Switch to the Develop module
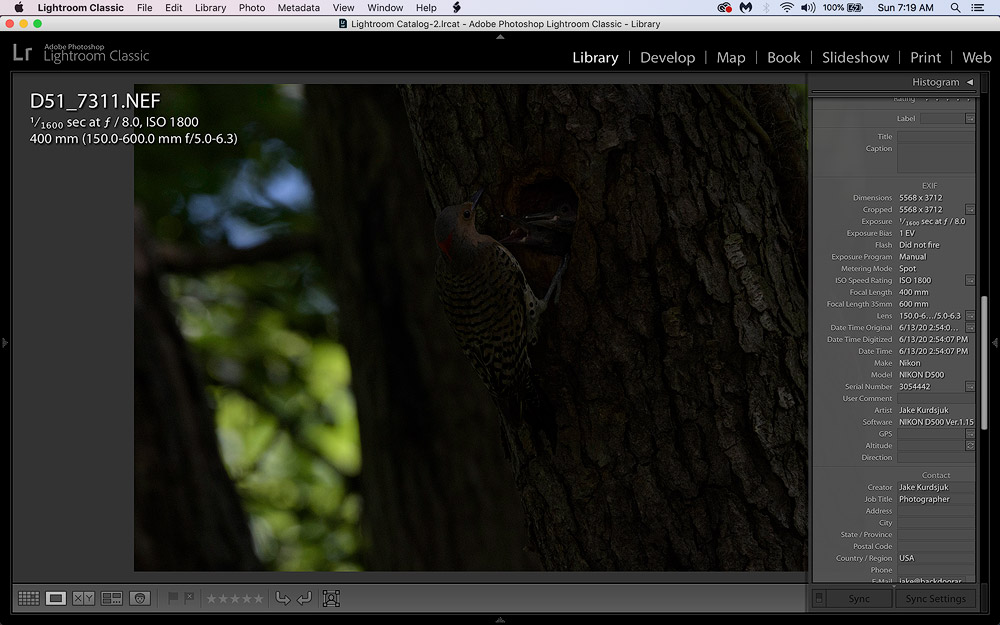Viewport: 1000px width, 625px height. click(x=667, y=58)
